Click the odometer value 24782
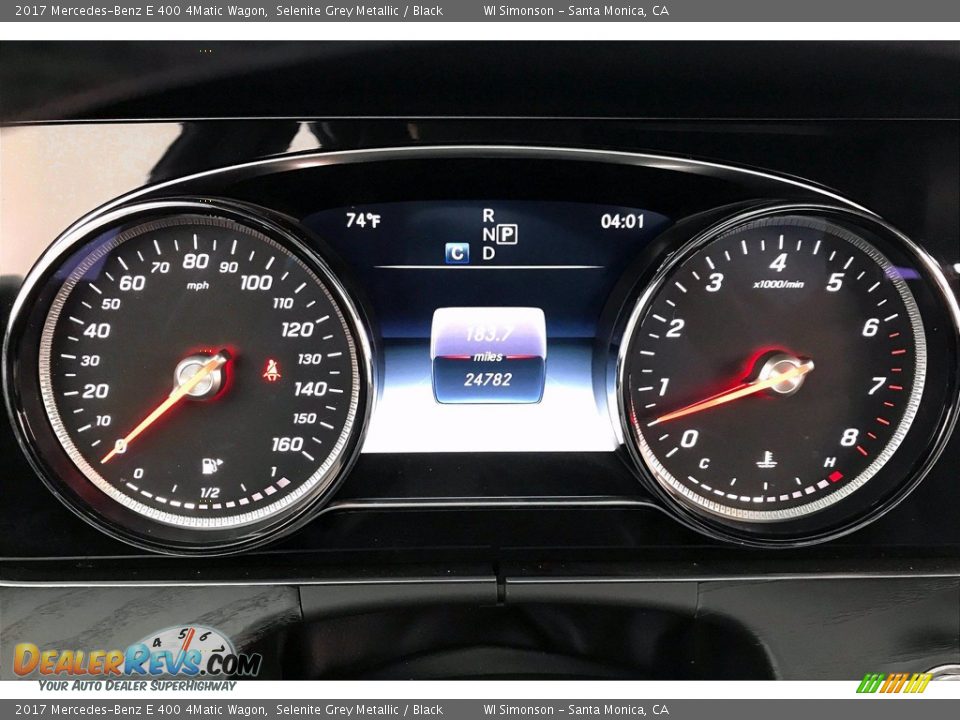The height and width of the screenshot is (720, 960). click(487, 380)
